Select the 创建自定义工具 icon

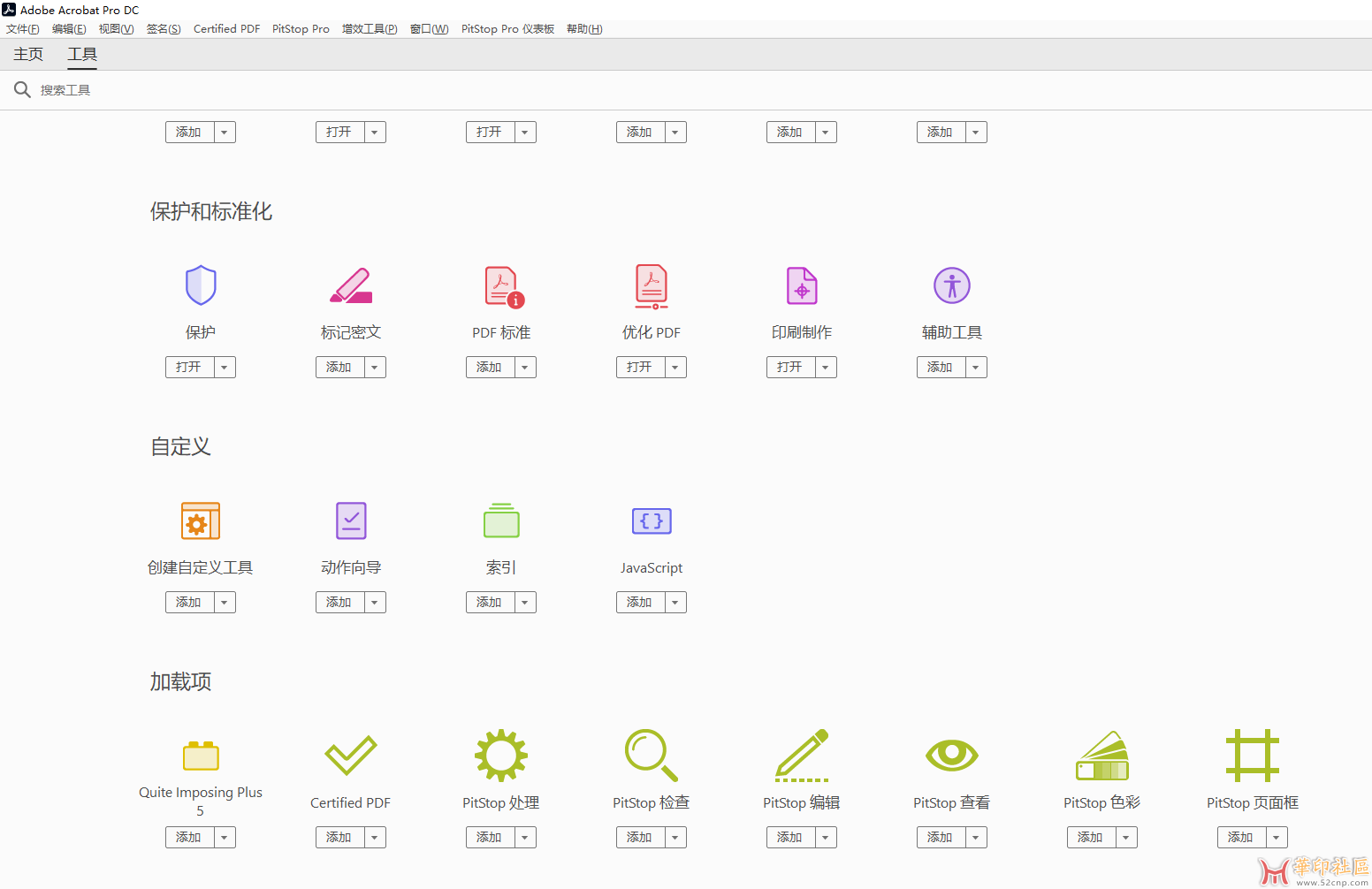point(201,520)
